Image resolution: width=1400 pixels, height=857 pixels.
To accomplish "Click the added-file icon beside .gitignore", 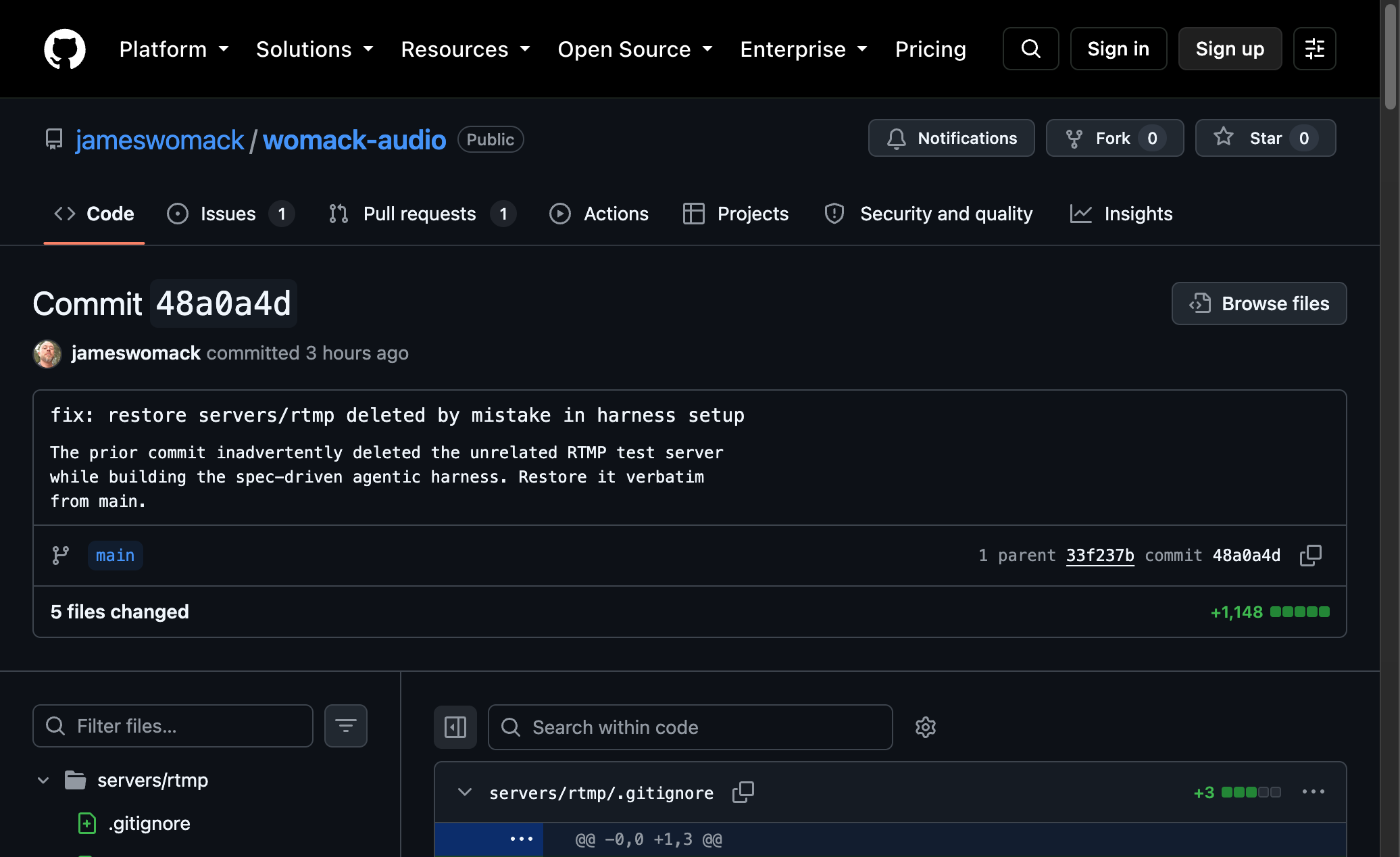I will pyautogui.click(x=86, y=823).
